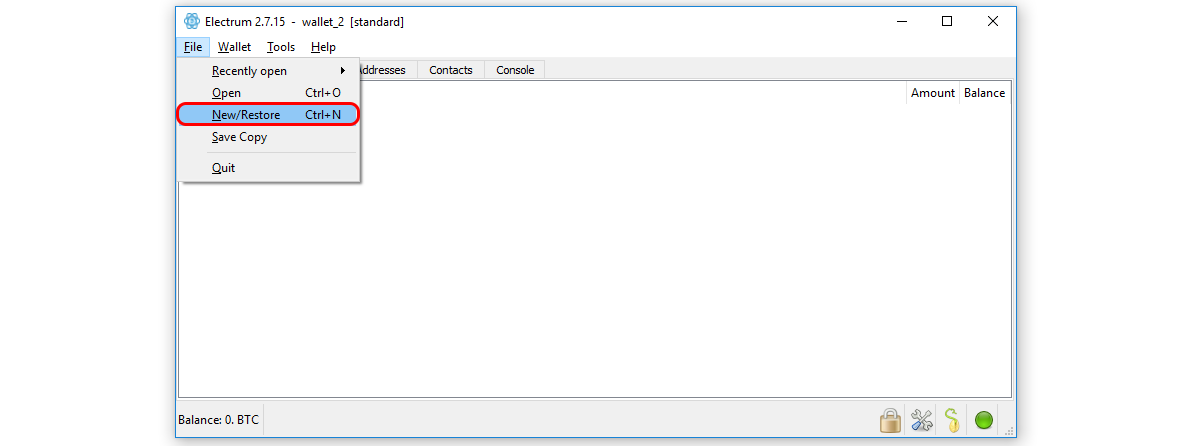Minimize the Electrum window
Screen dimensions: 1200x446
pyautogui.click(x=901, y=21)
